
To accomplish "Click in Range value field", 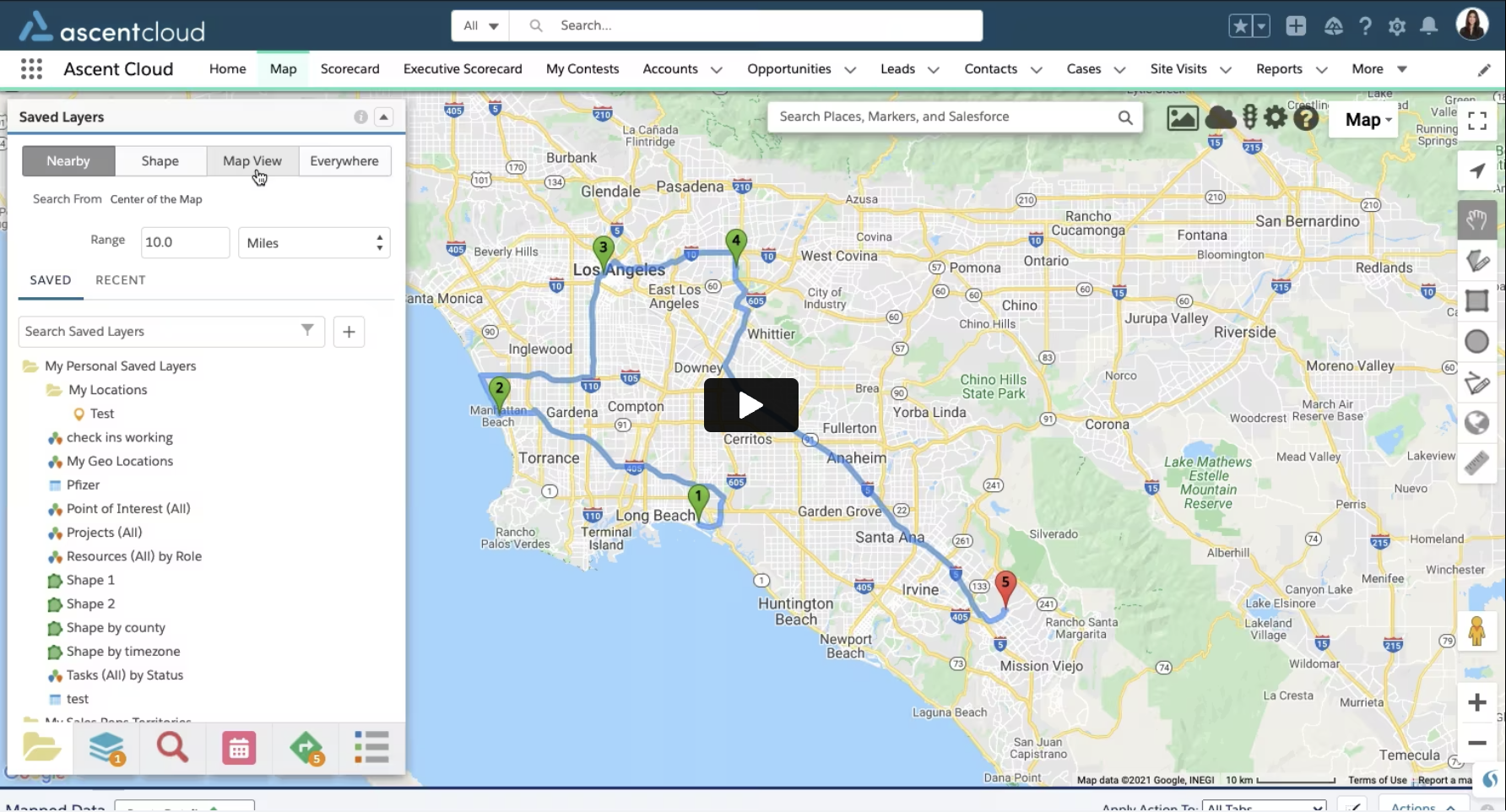I will click(185, 243).
